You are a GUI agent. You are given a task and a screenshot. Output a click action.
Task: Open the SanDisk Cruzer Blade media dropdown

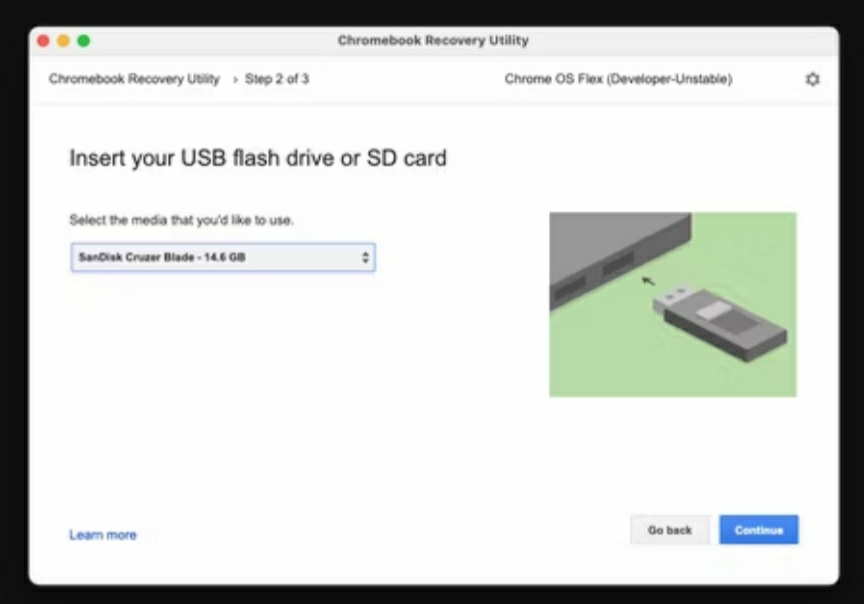click(x=223, y=257)
